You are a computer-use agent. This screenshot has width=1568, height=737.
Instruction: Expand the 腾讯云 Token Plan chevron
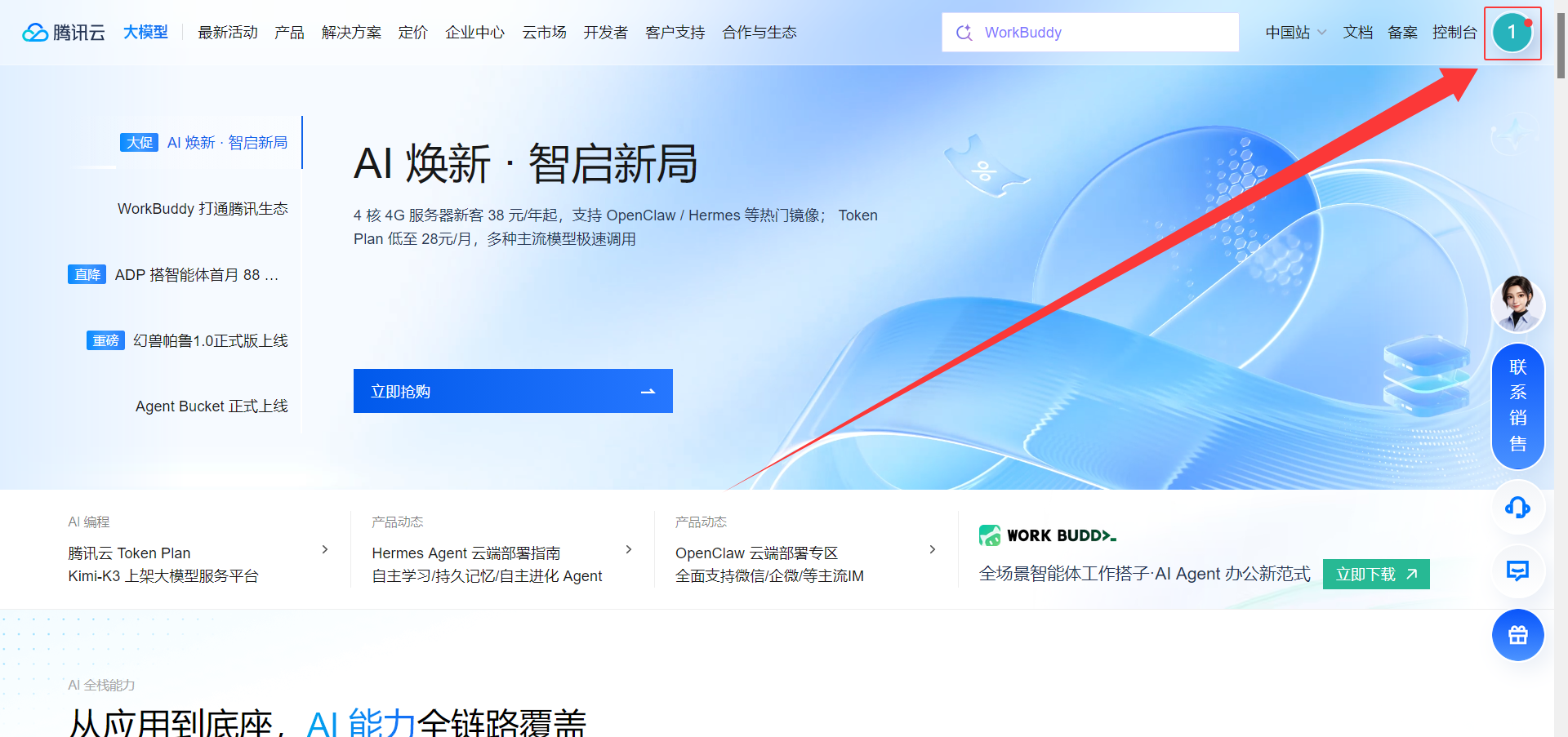pyautogui.click(x=325, y=550)
